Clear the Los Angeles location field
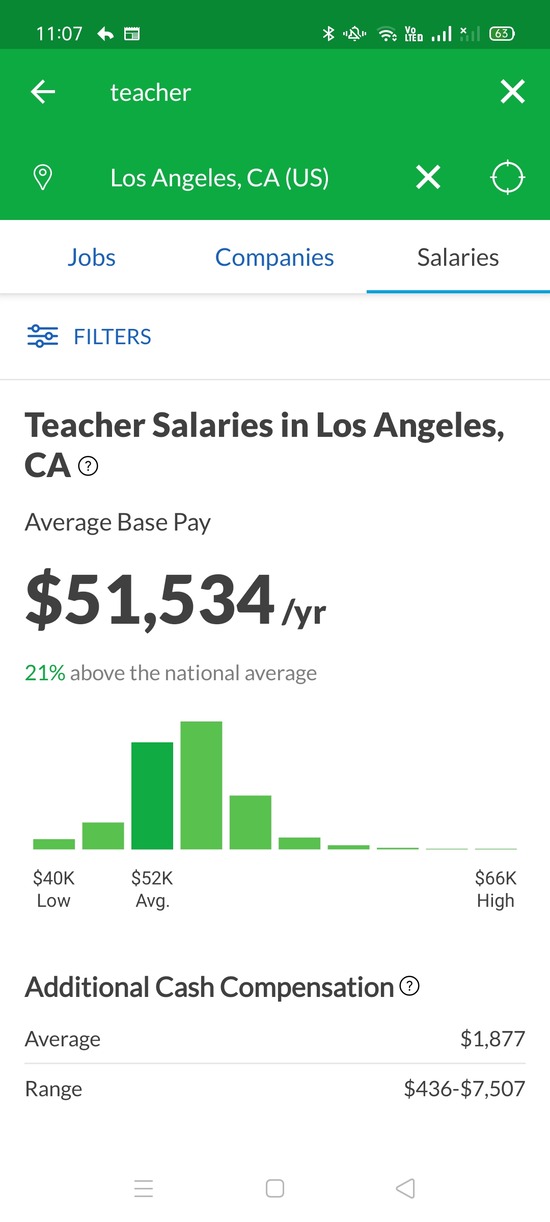This screenshot has height=1222, width=550. pyautogui.click(x=428, y=178)
